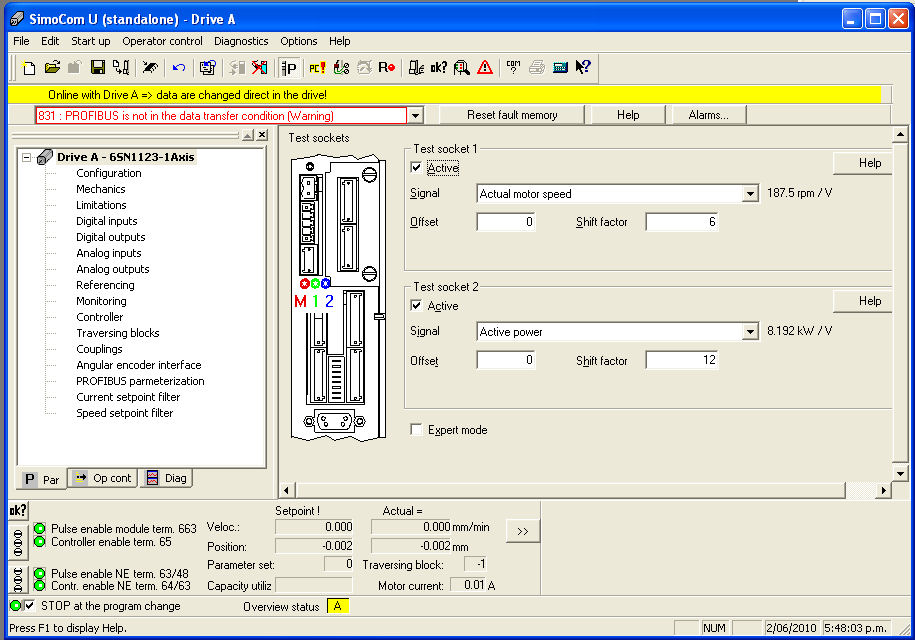This screenshot has width=915, height=640.
Task: Click the ok? icon in bottom status panel
Action: click(x=18, y=510)
